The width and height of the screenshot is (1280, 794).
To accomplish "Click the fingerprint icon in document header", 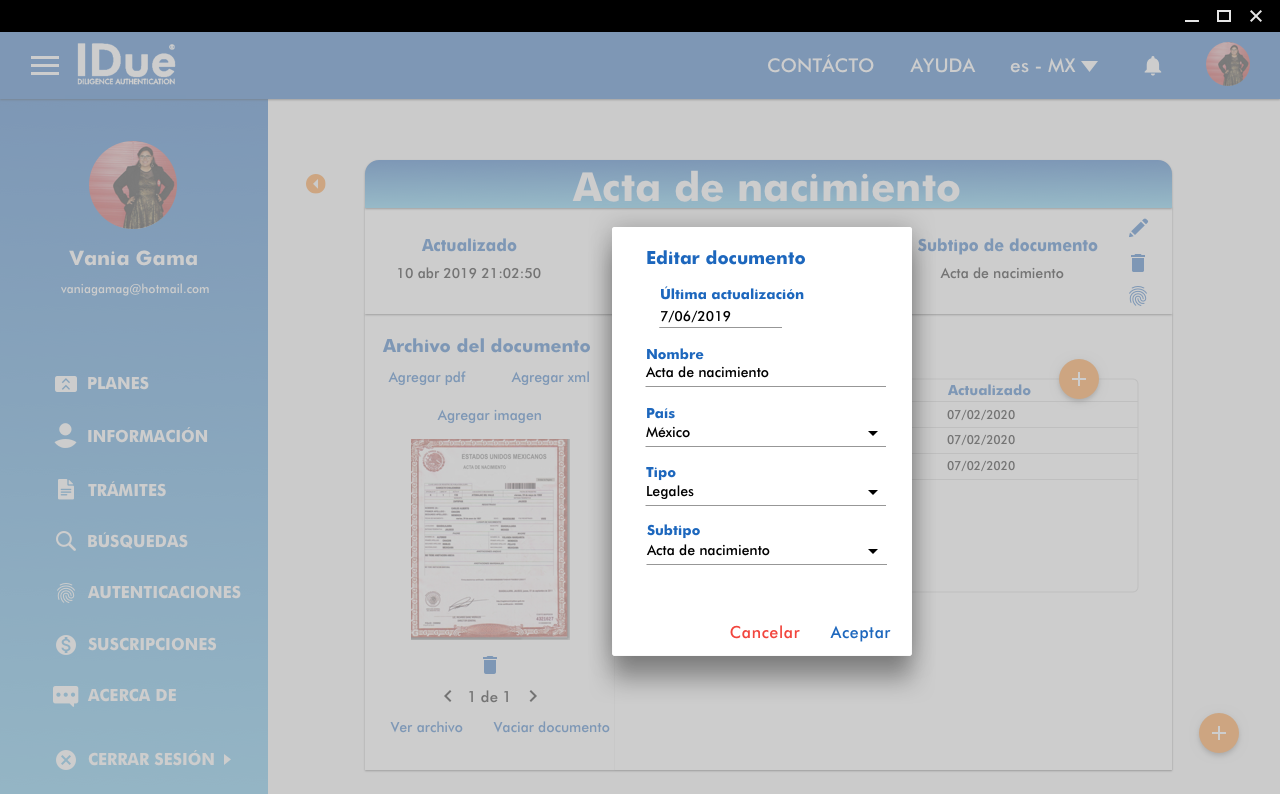I will 1138,296.
